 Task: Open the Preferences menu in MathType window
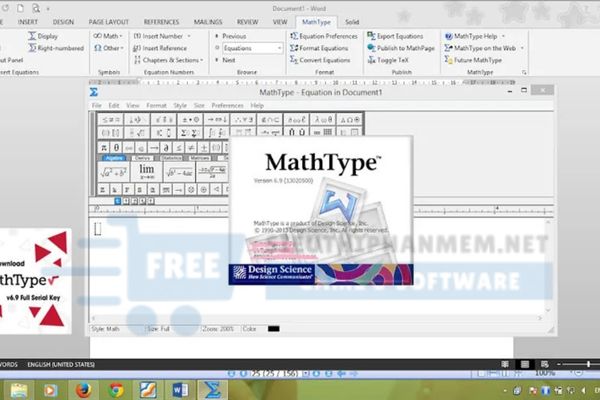(227, 105)
